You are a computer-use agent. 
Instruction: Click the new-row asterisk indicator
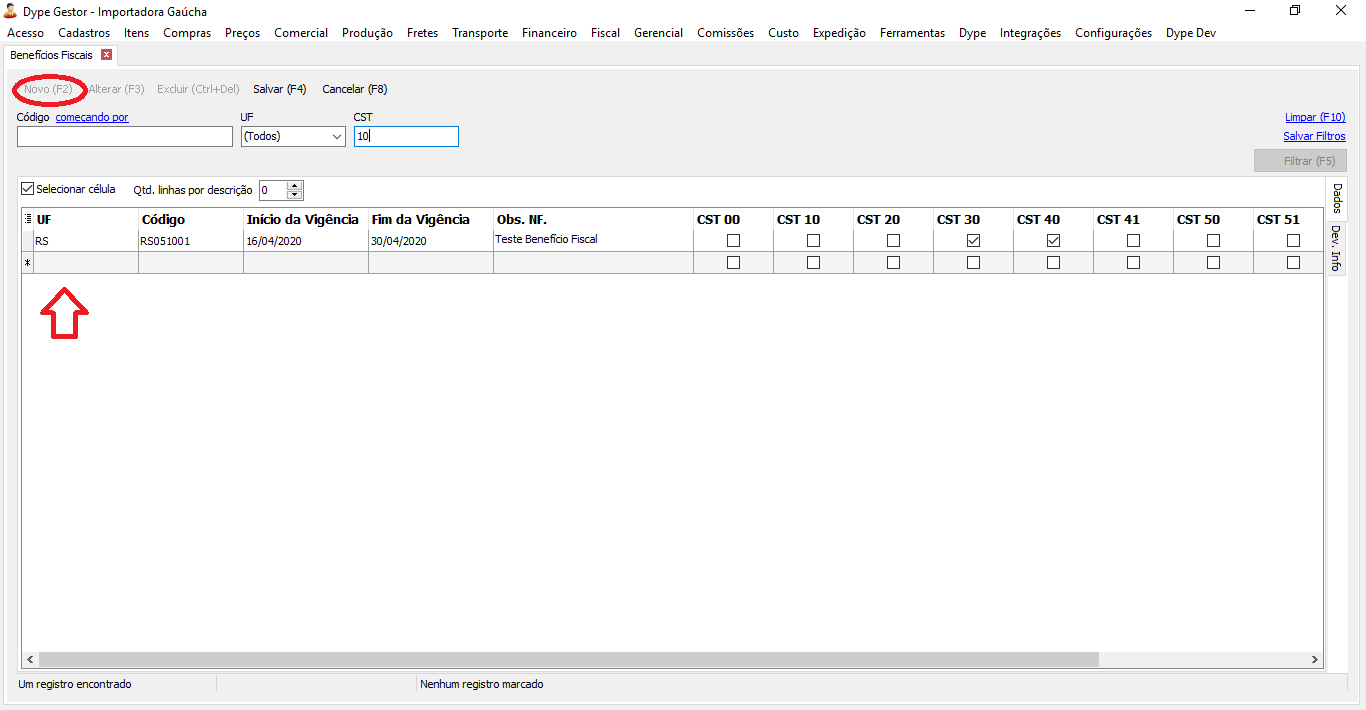(27, 263)
